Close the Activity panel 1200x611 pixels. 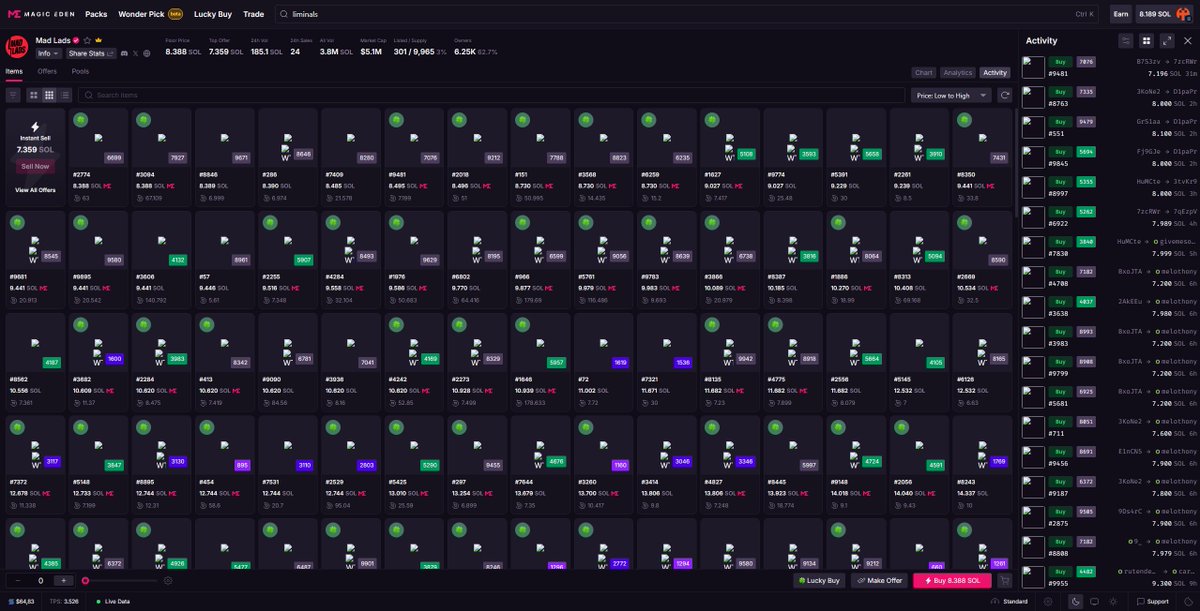tap(1187, 40)
